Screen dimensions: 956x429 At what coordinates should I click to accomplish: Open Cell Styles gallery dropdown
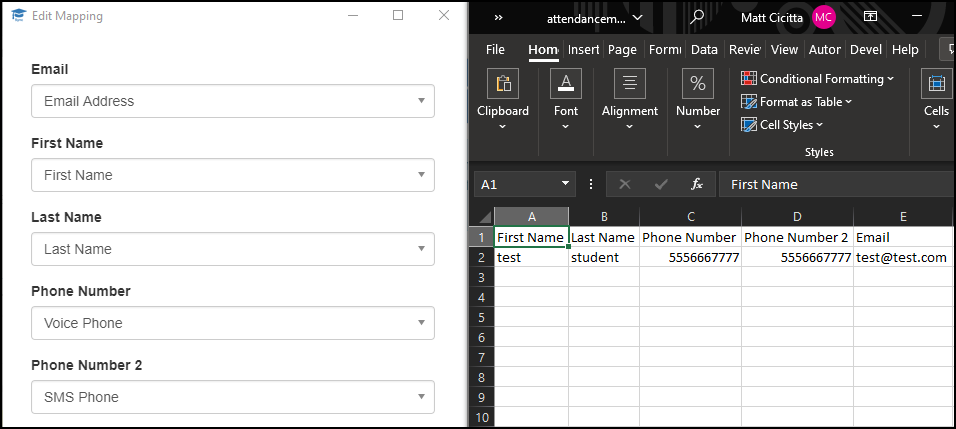tap(782, 125)
